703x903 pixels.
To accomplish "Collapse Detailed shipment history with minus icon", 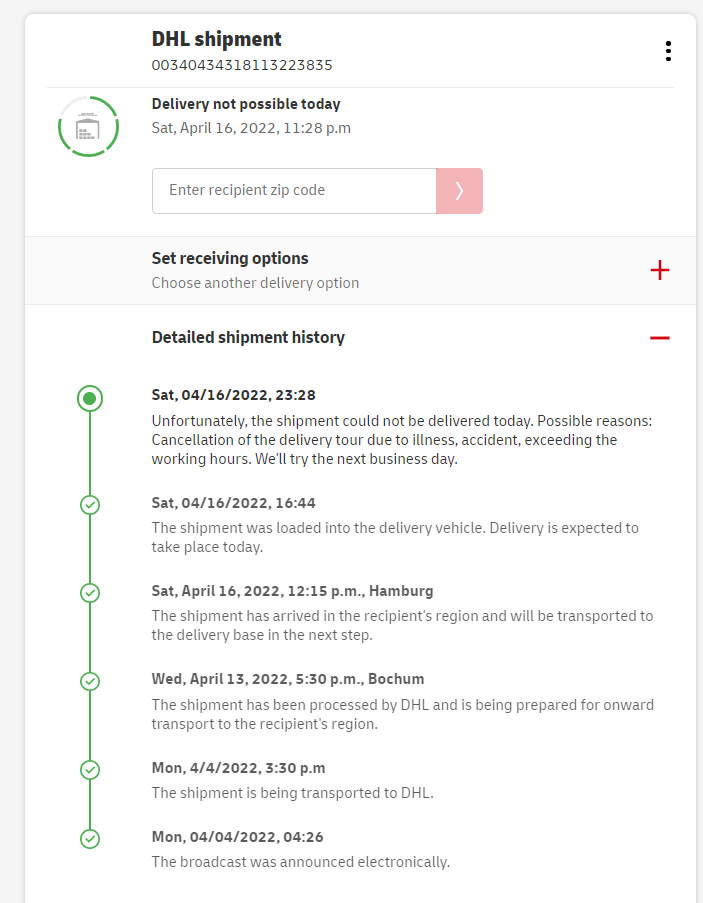I will pyautogui.click(x=659, y=338).
